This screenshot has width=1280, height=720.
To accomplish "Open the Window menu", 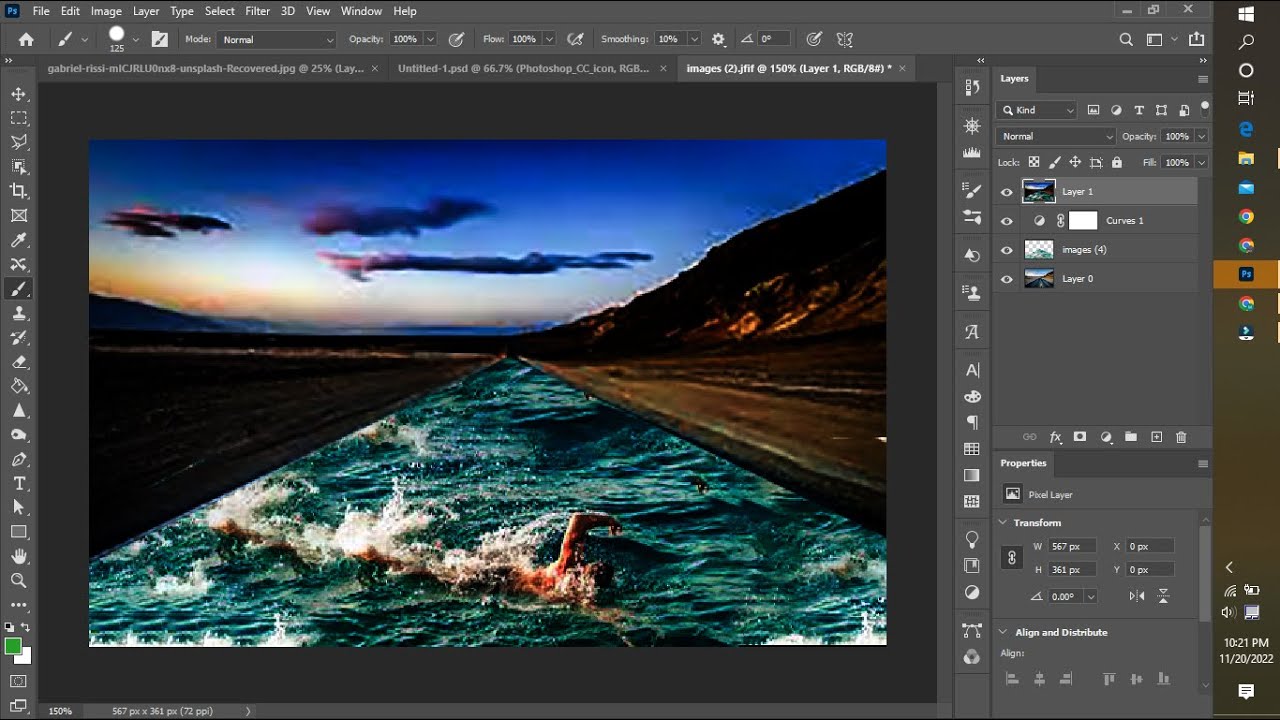I will (x=361, y=11).
